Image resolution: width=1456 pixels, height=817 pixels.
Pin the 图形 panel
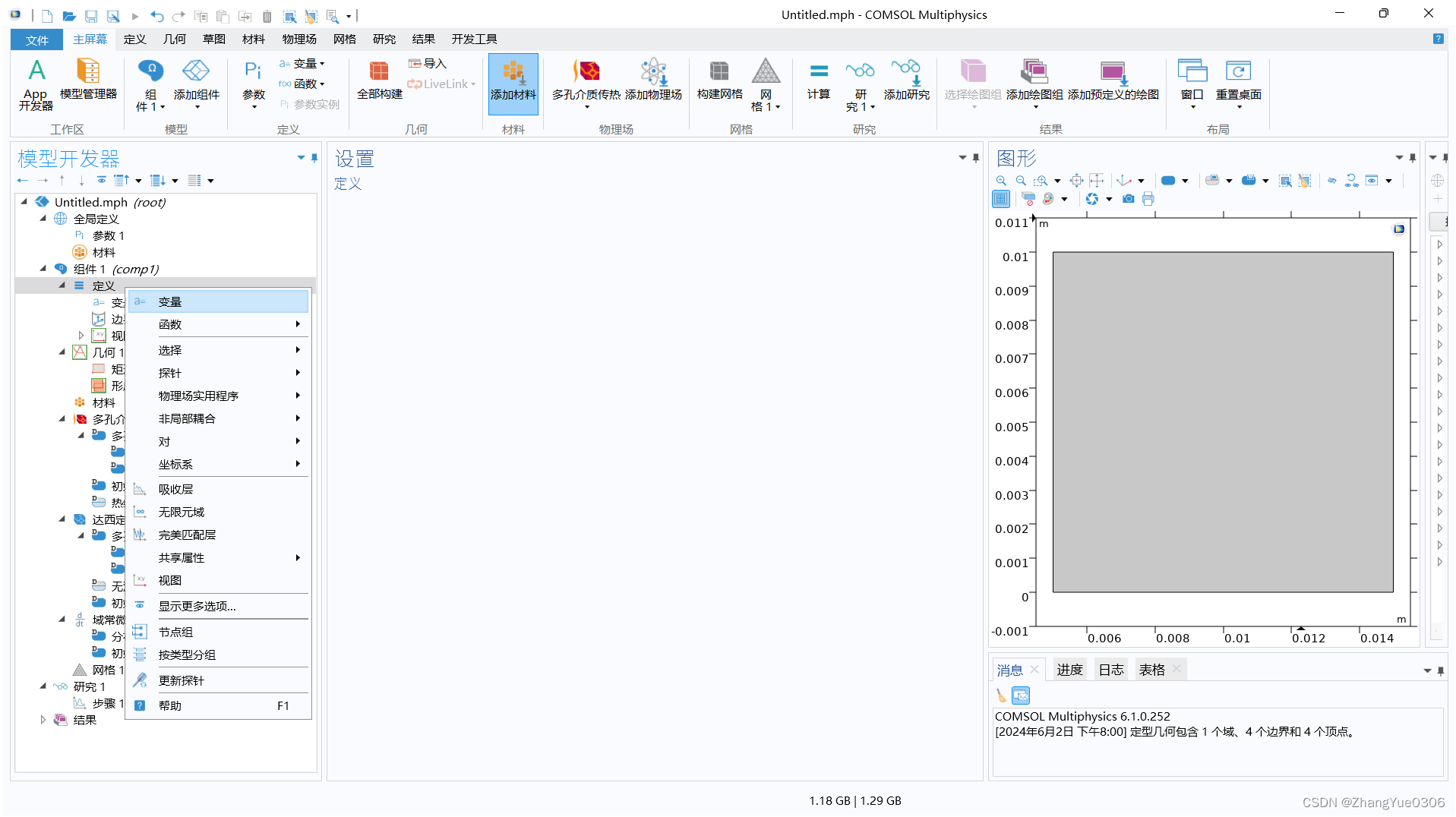pyautogui.click(x=1413, y=159)
